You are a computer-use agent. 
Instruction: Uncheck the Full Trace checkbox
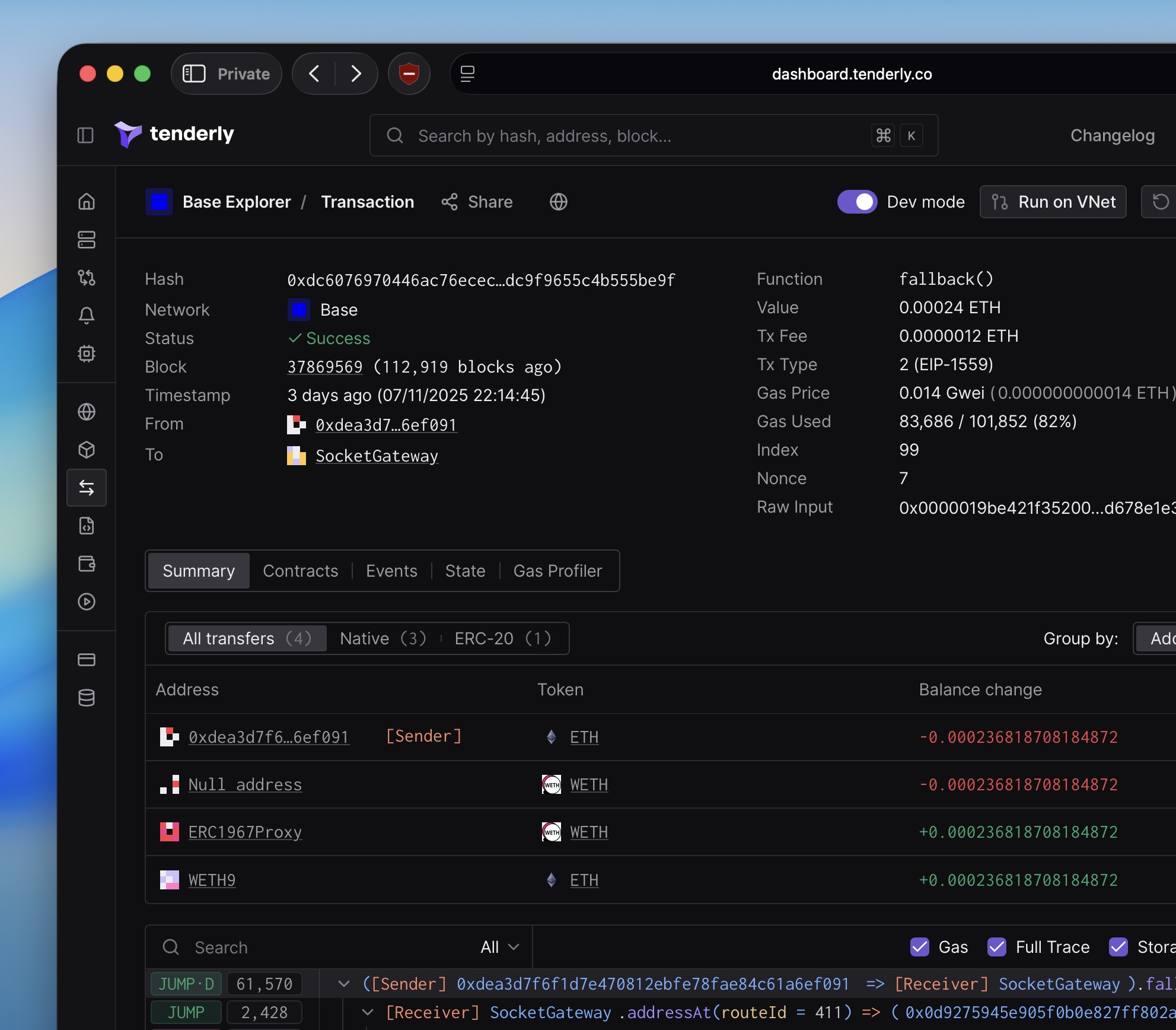pyautogui.click(x=996, y=947)
